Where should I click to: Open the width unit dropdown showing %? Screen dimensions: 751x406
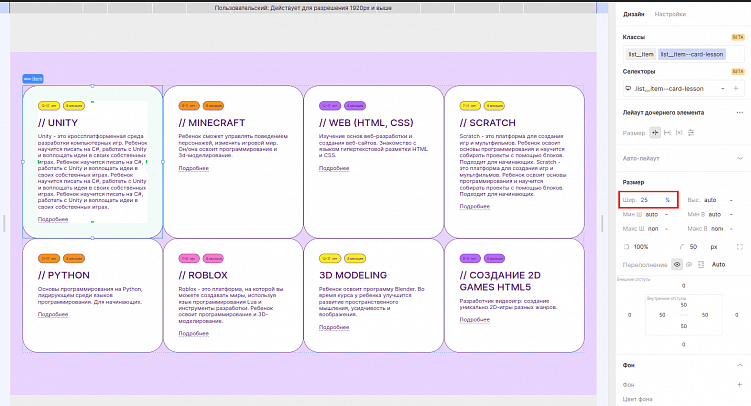[x=667, y=200]
